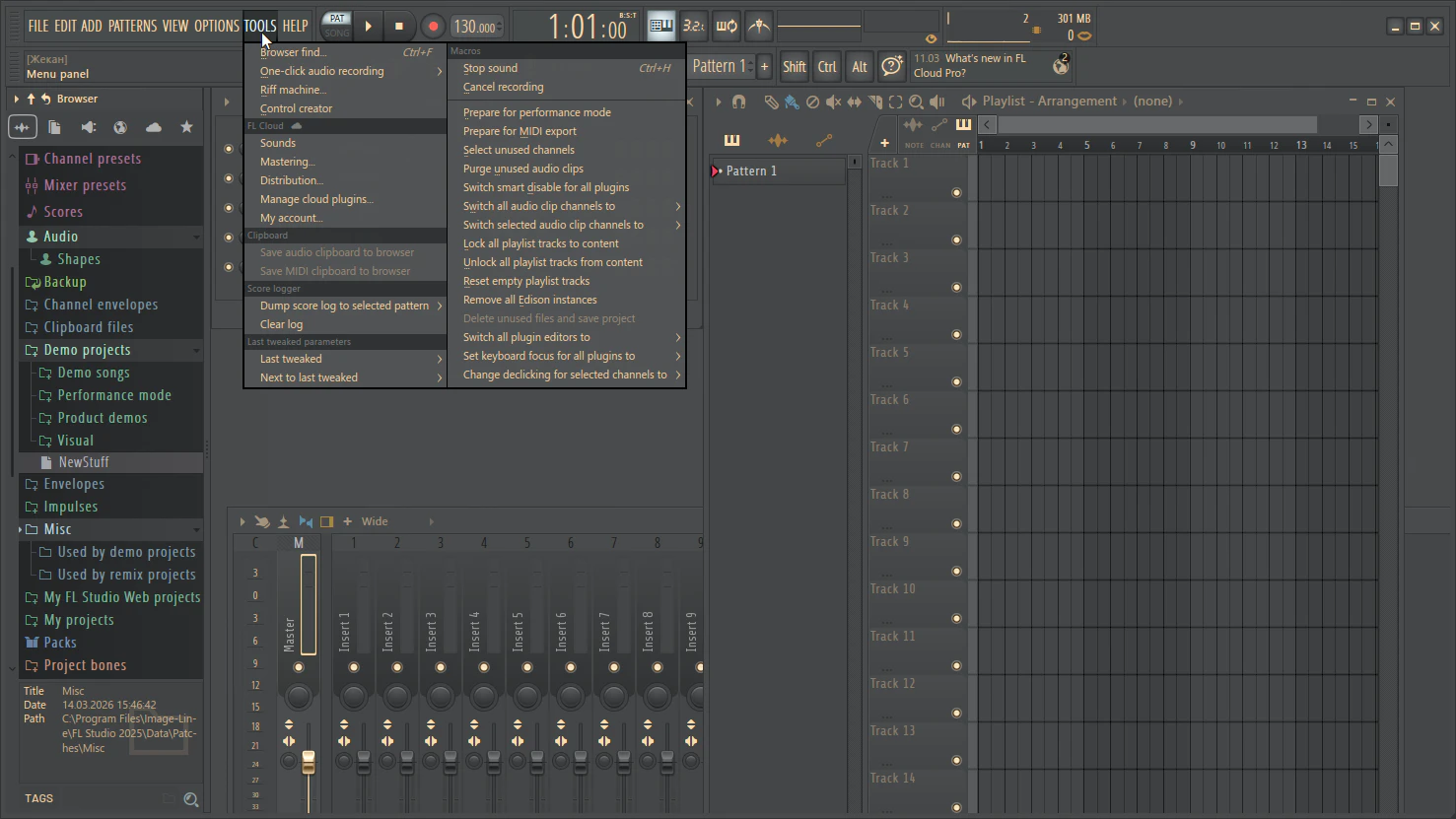
Task: Show starred favorites in Browser
Action: 186,127
